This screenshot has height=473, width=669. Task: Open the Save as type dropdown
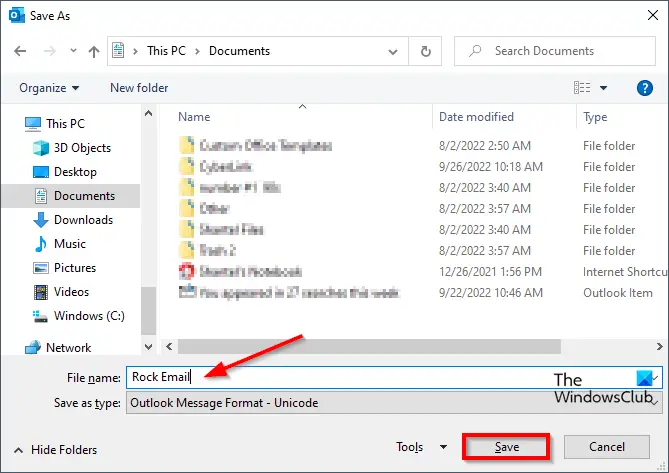tap(394, 403)
